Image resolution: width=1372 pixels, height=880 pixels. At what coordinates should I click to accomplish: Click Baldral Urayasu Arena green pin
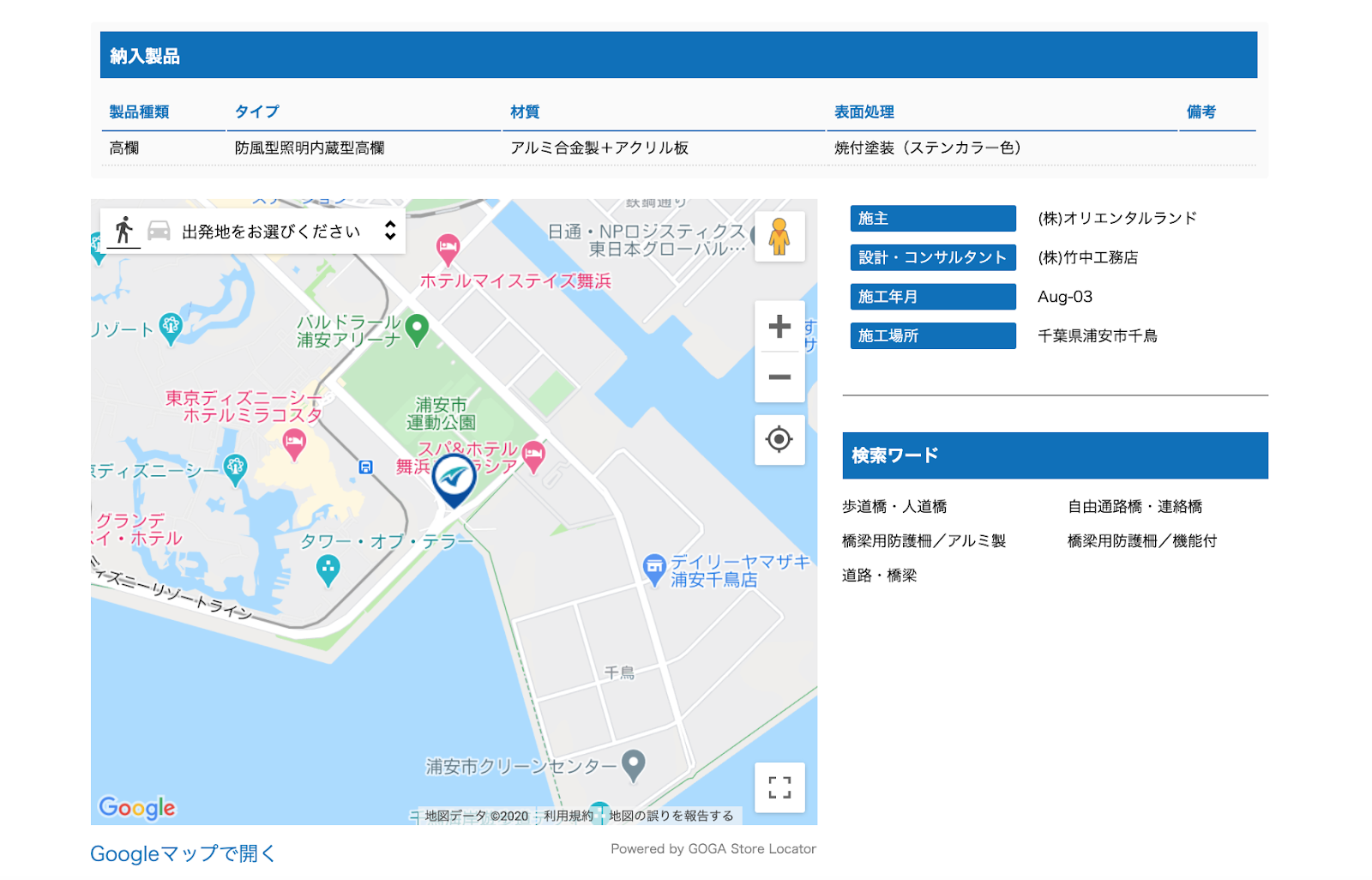coord(417,328)
